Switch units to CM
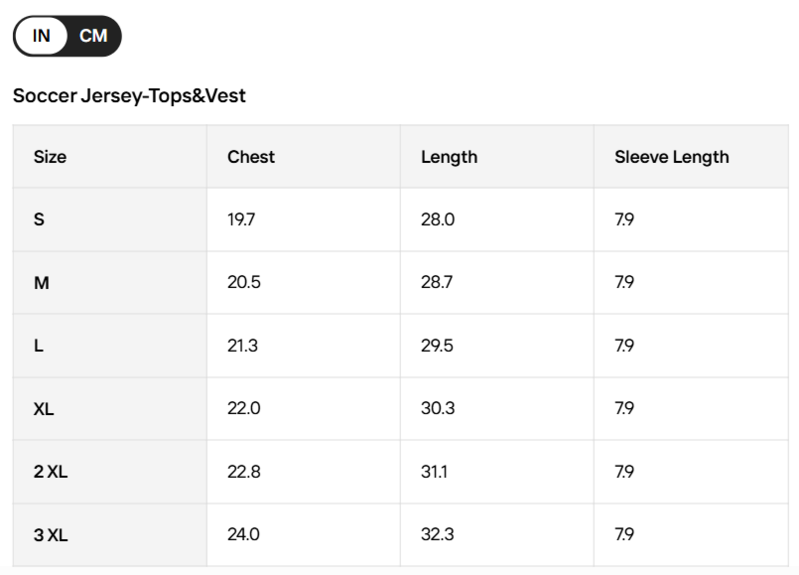This screenshot has width=799, height=575. point(94,36)
